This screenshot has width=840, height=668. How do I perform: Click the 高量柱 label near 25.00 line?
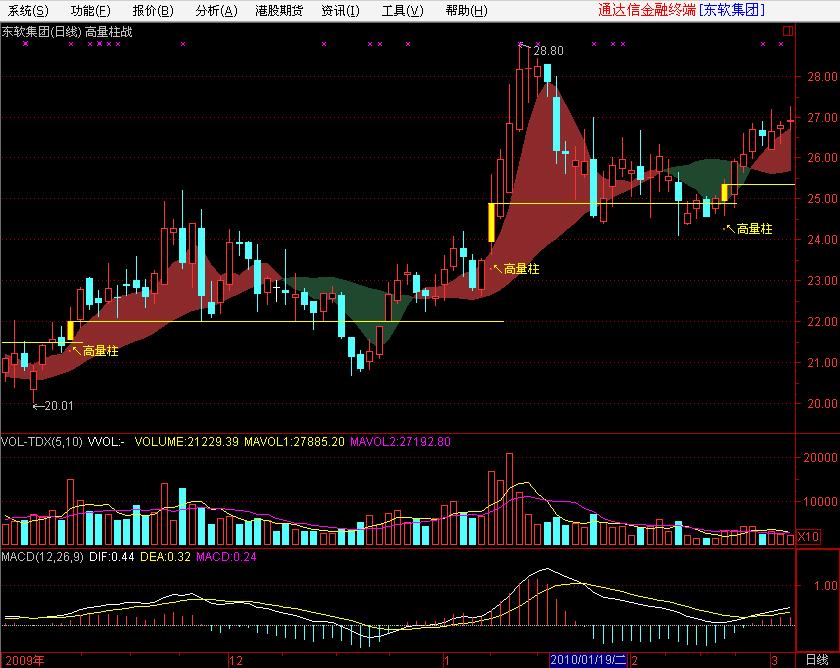coord(753,229)
